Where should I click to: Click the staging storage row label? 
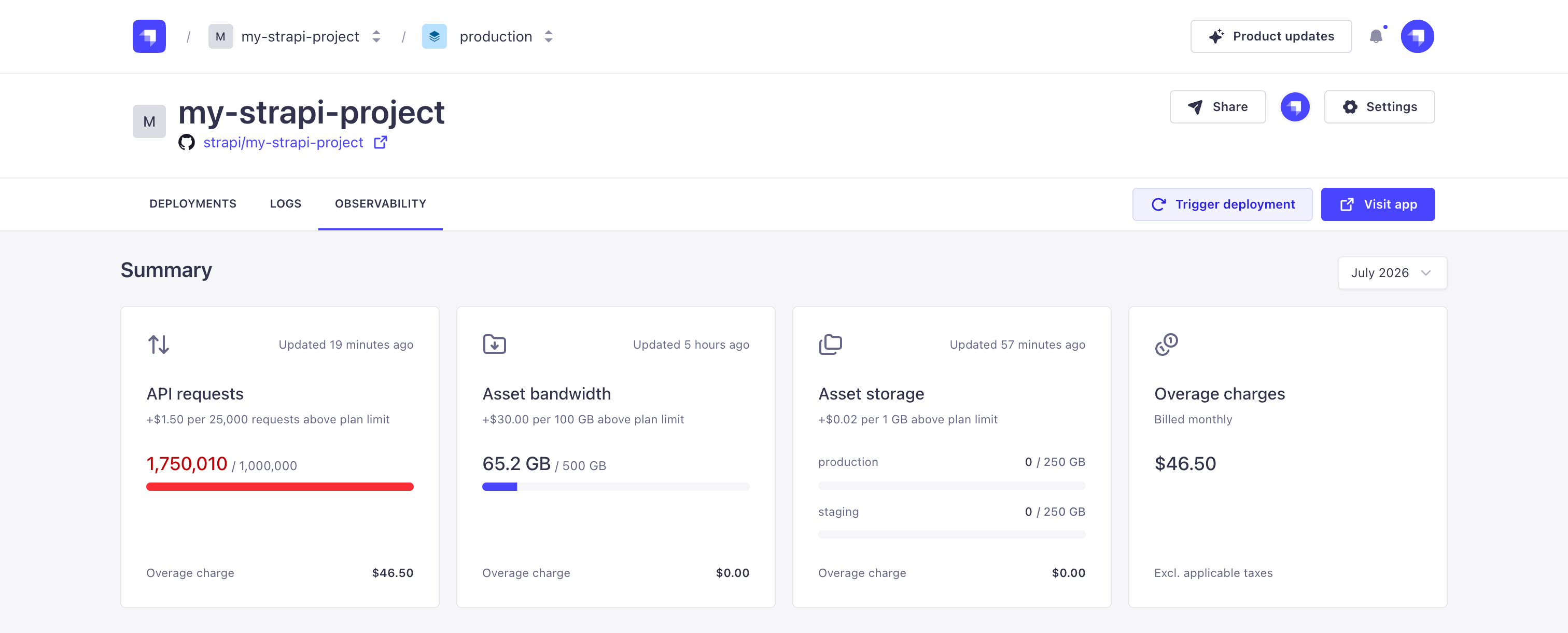pos(838,513)
